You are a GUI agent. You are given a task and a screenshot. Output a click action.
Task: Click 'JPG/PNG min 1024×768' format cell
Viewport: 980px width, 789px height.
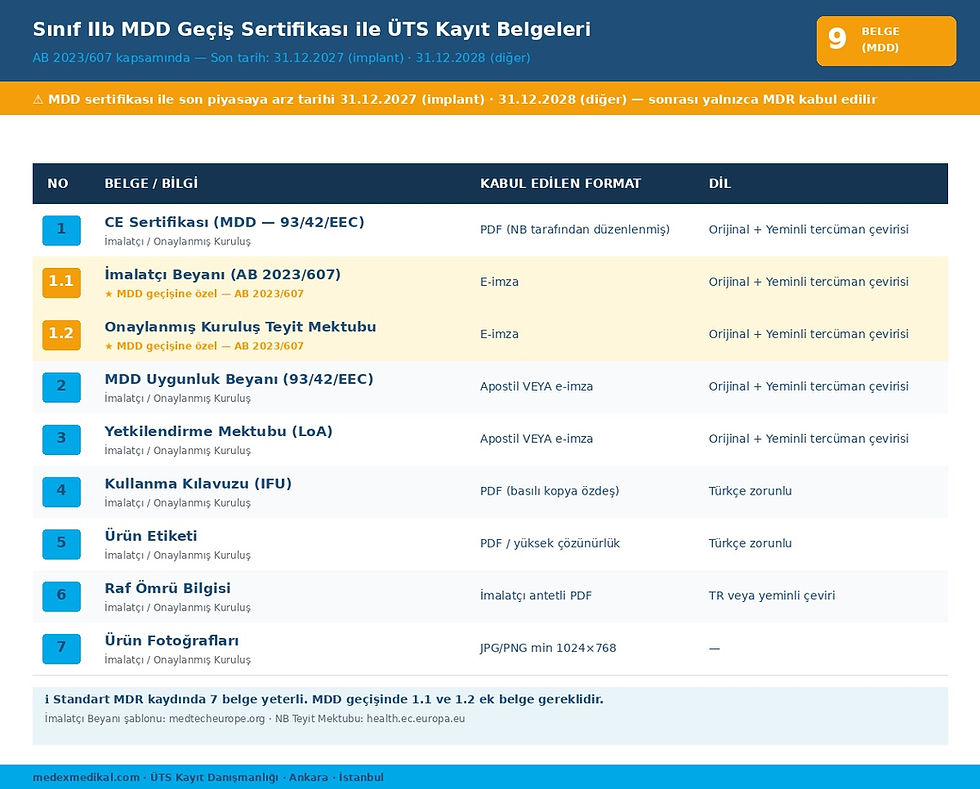(548, 648)
